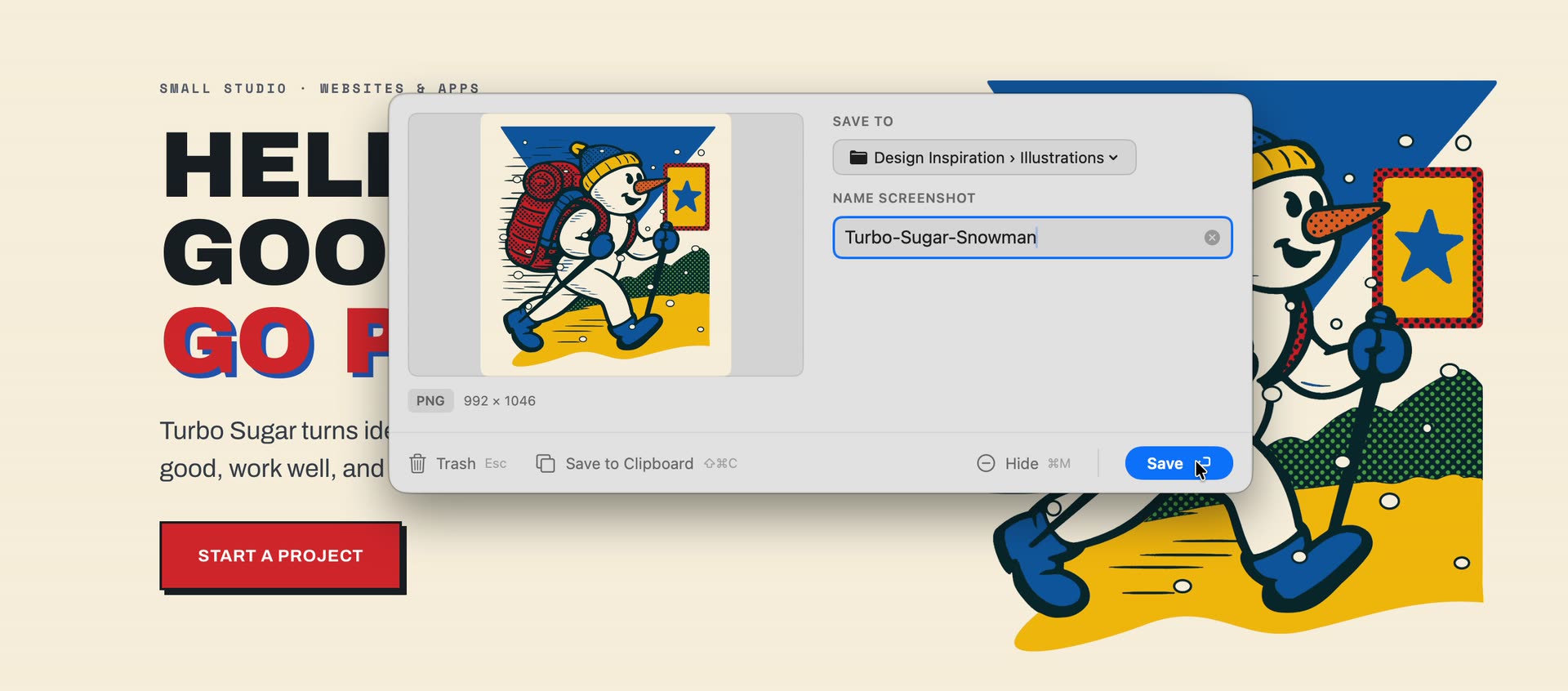Viewport: 1568px width, 691px height.
Task: Click the Trash can icon
Action: [x=417, y=463]
